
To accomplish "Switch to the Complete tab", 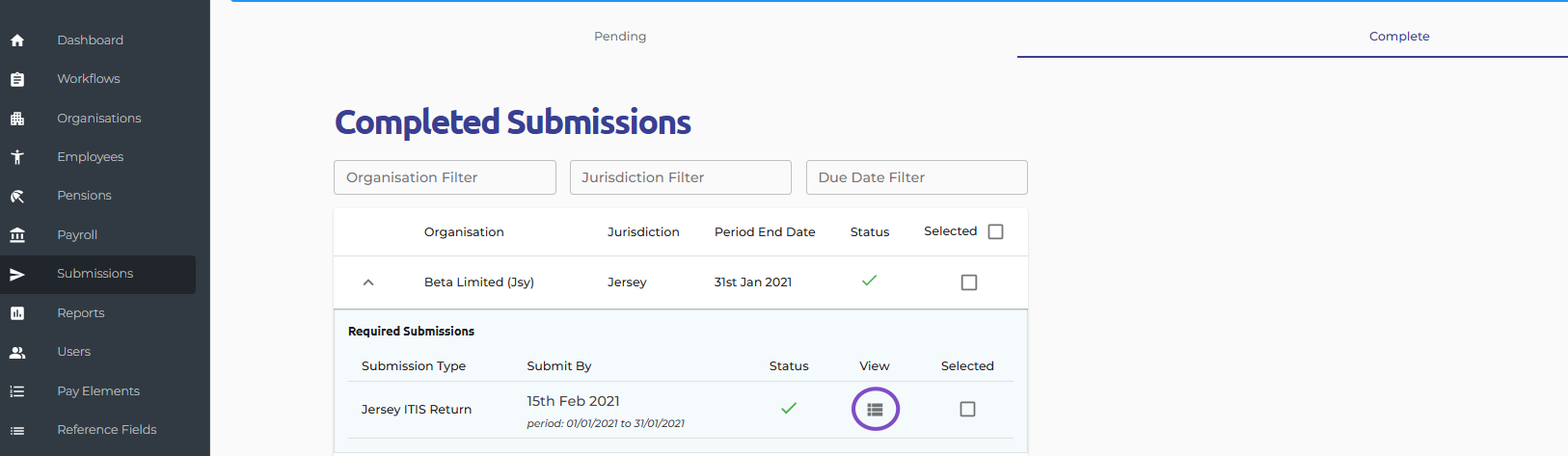I will click(x=1399, y=37).
